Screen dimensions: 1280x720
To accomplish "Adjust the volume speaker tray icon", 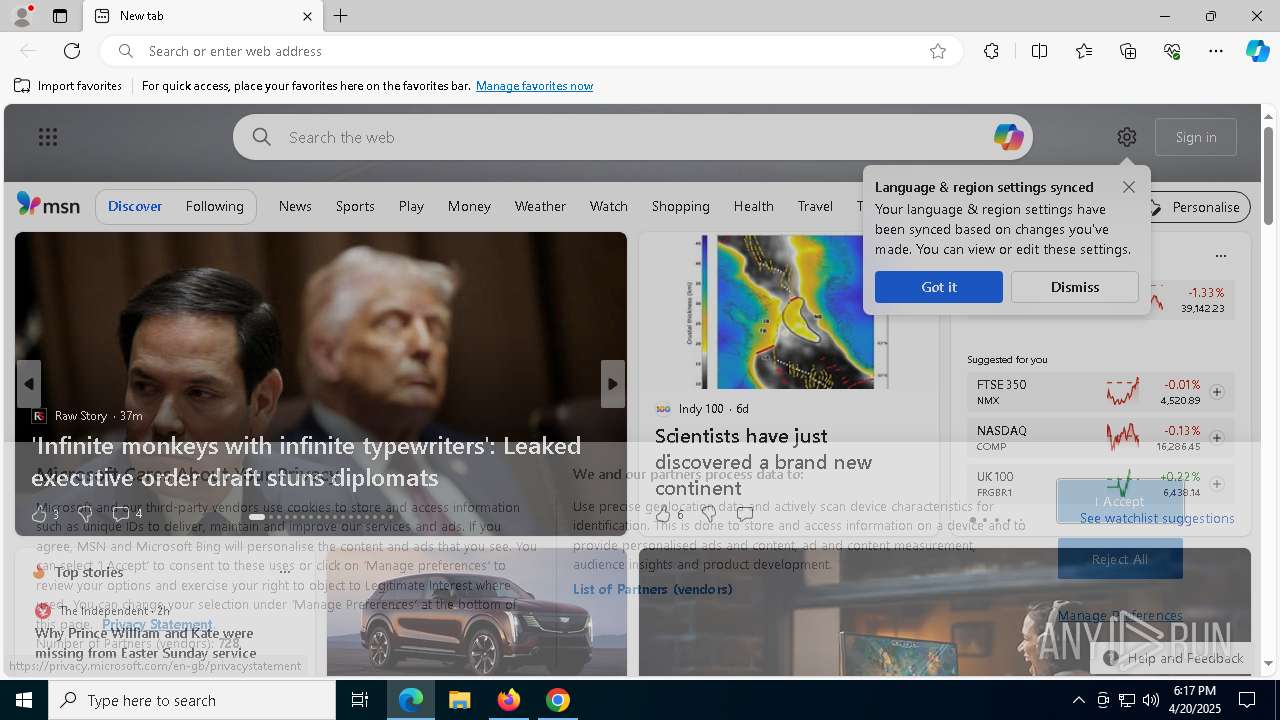I will 1151,700.
